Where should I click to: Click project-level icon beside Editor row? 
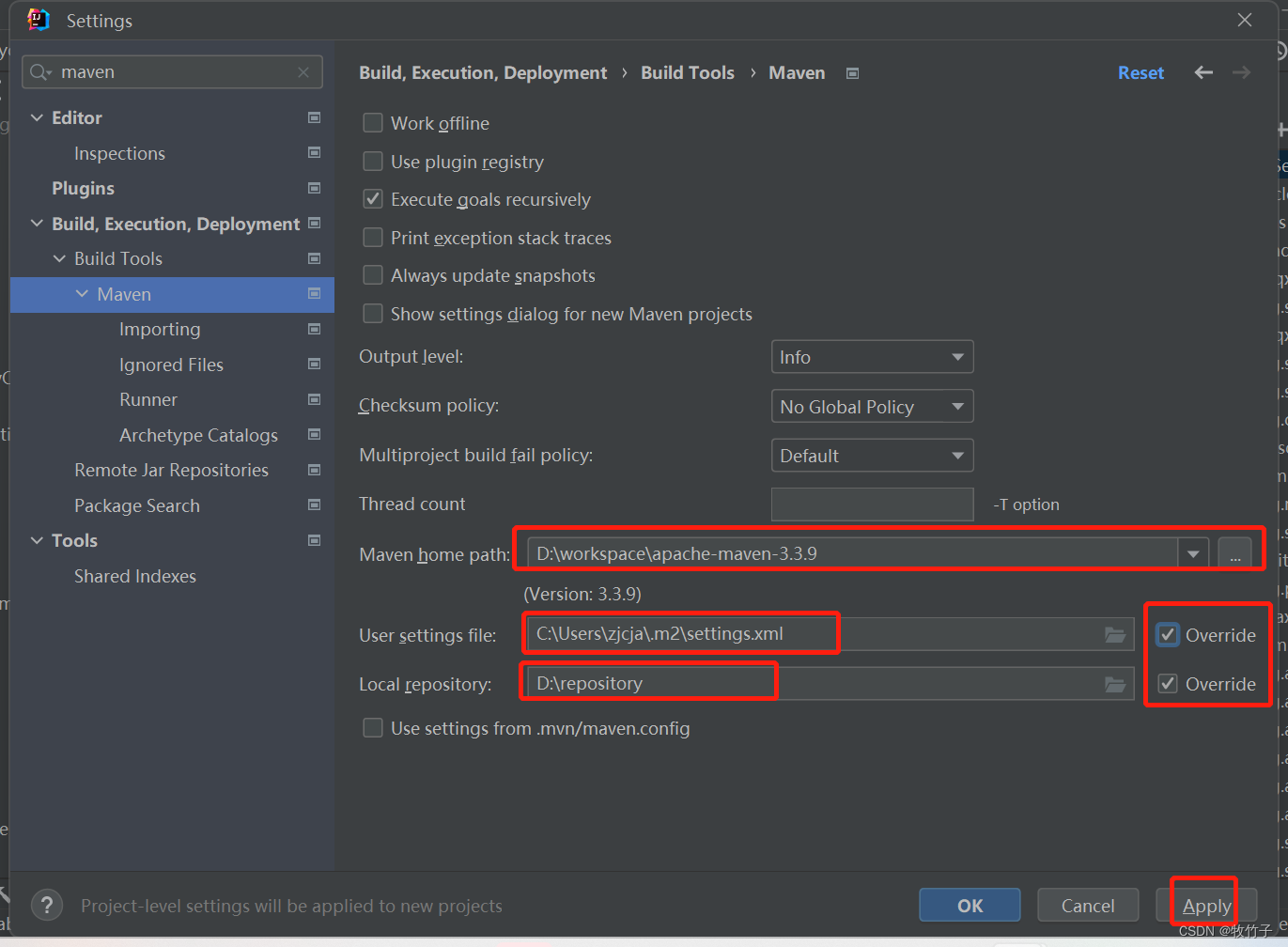[314, 117]
